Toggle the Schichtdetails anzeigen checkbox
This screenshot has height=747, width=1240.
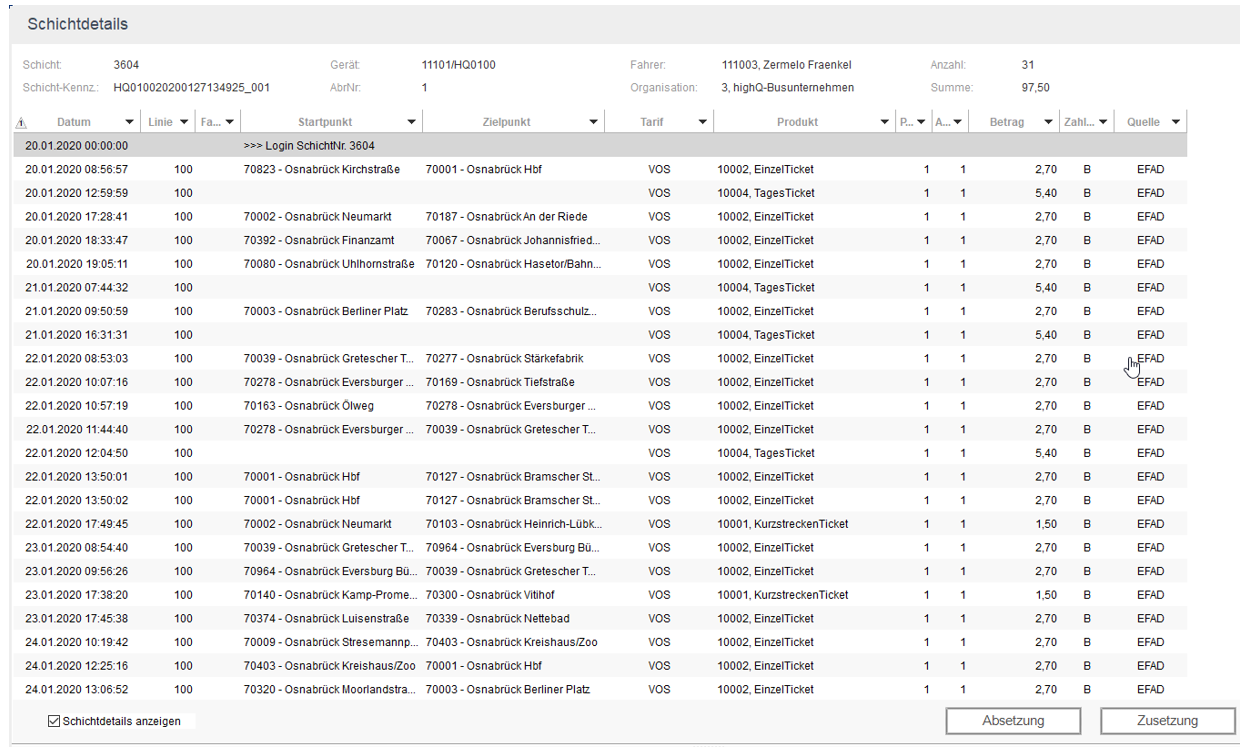point(54,720)
